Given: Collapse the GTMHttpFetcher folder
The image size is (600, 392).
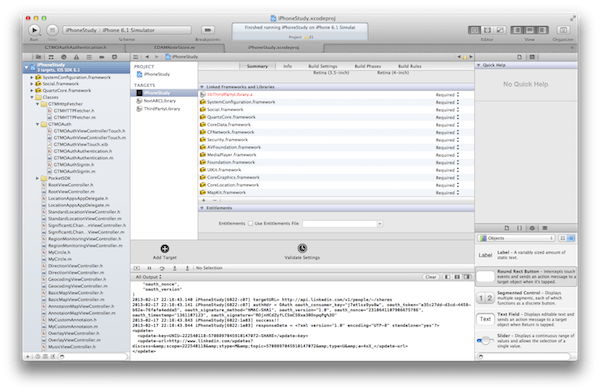Looking at the screenshot, I should pos(38,104).
